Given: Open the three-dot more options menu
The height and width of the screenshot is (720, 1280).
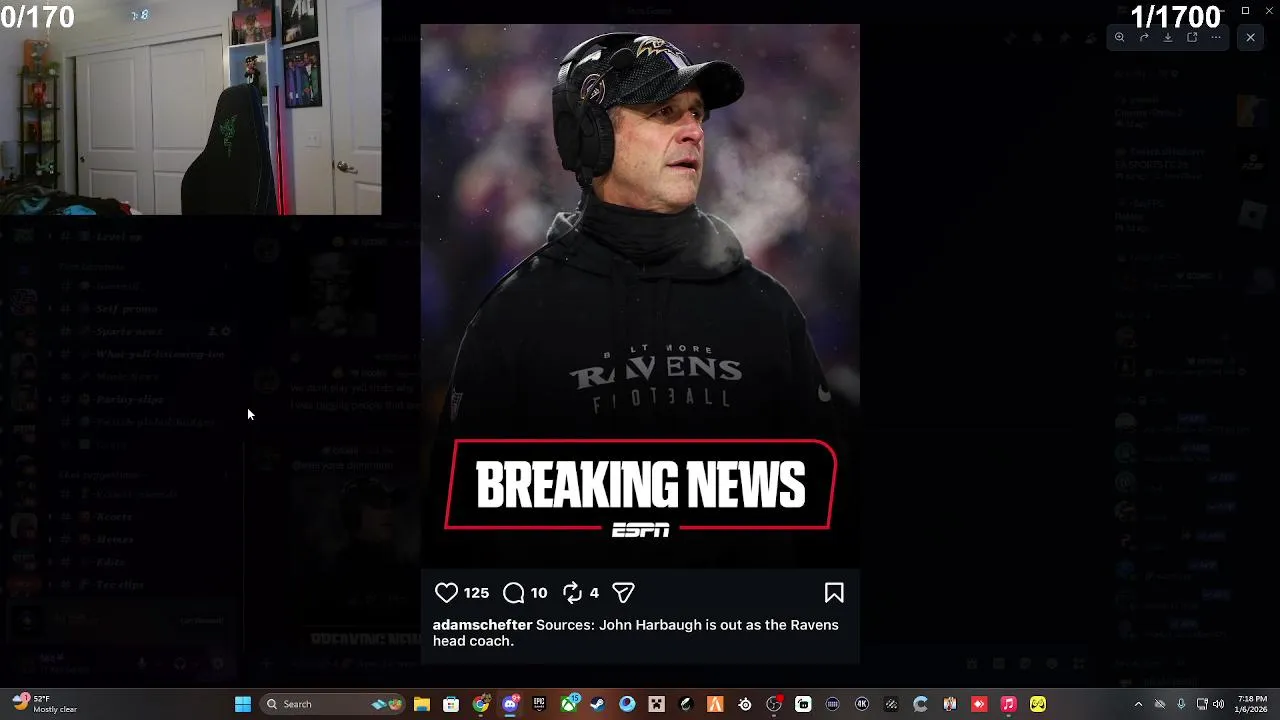Looking at the screenshot, I should coord(1216,38).
